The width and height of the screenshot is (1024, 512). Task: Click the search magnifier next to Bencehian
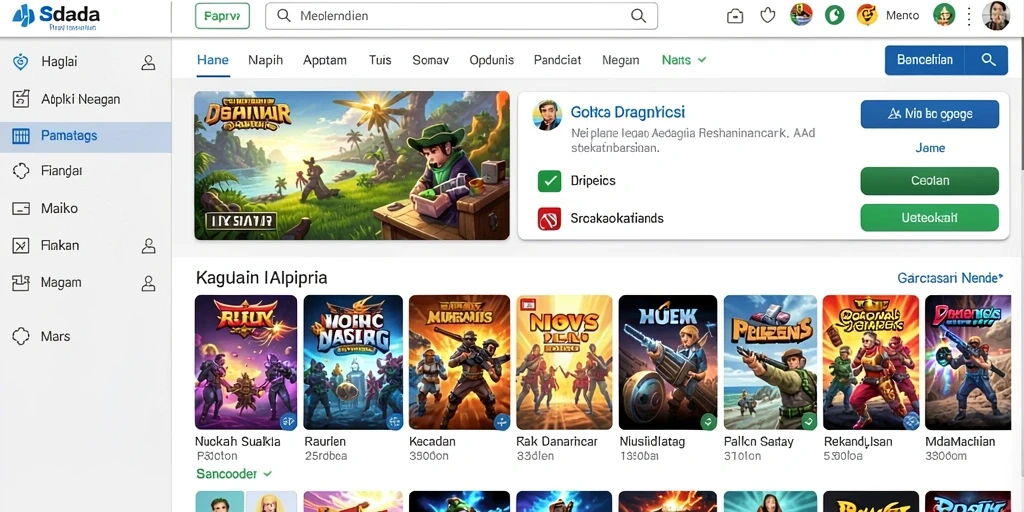pyautogui.click(x=988, y=60)
